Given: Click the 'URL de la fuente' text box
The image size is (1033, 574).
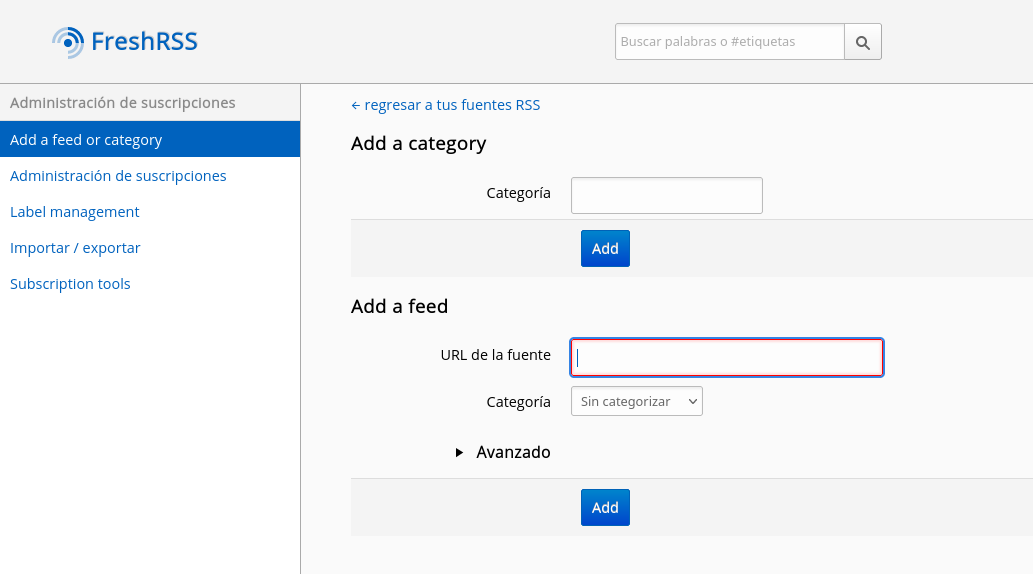Looking at the screenshot, I should pos(726,357).
